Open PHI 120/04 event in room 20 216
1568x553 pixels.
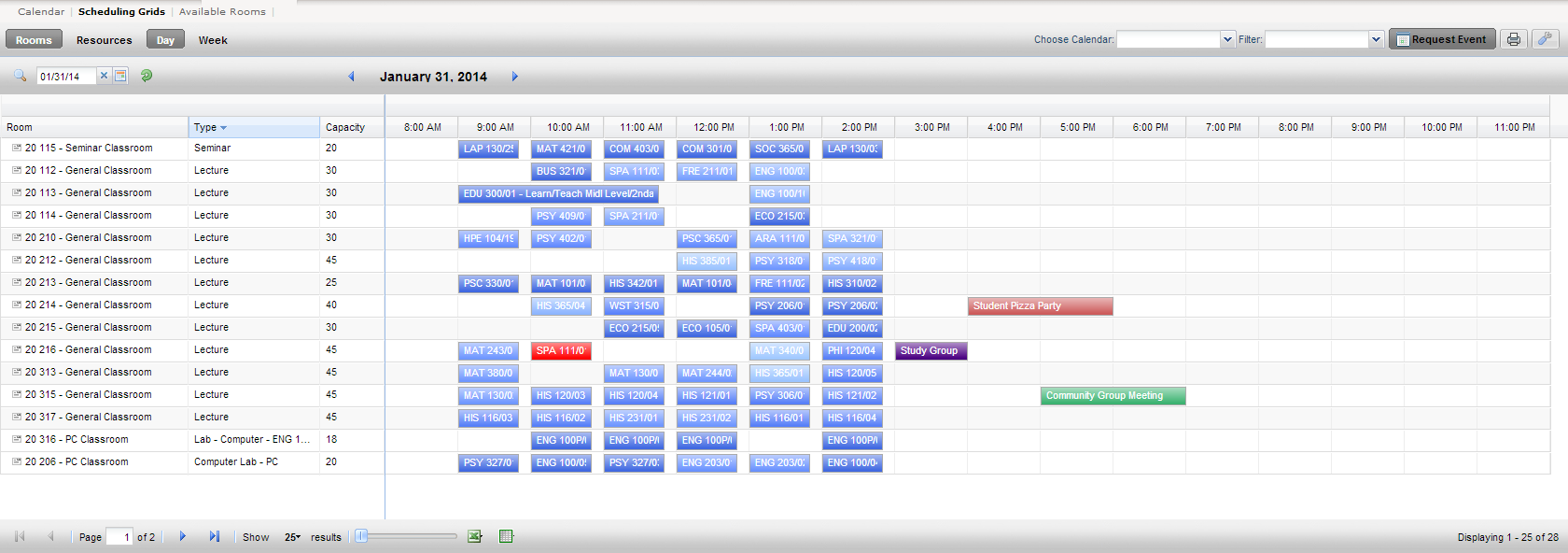[x=852, y=350]
